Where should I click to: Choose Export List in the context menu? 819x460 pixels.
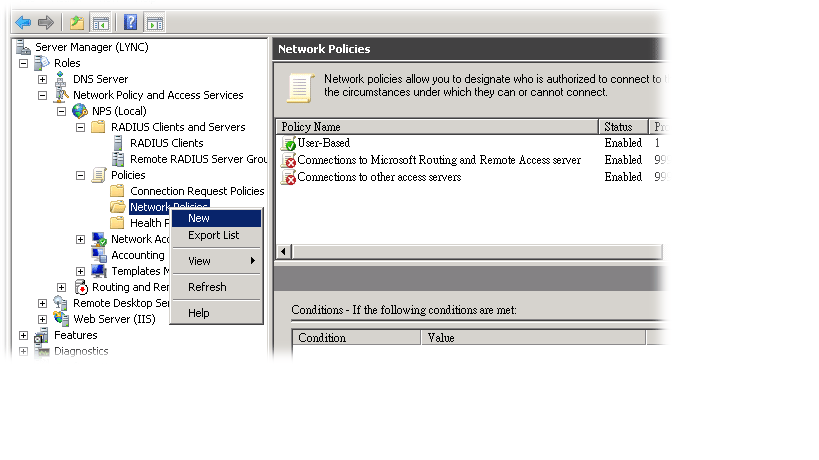pyautogui.click(x=213, y=236)
